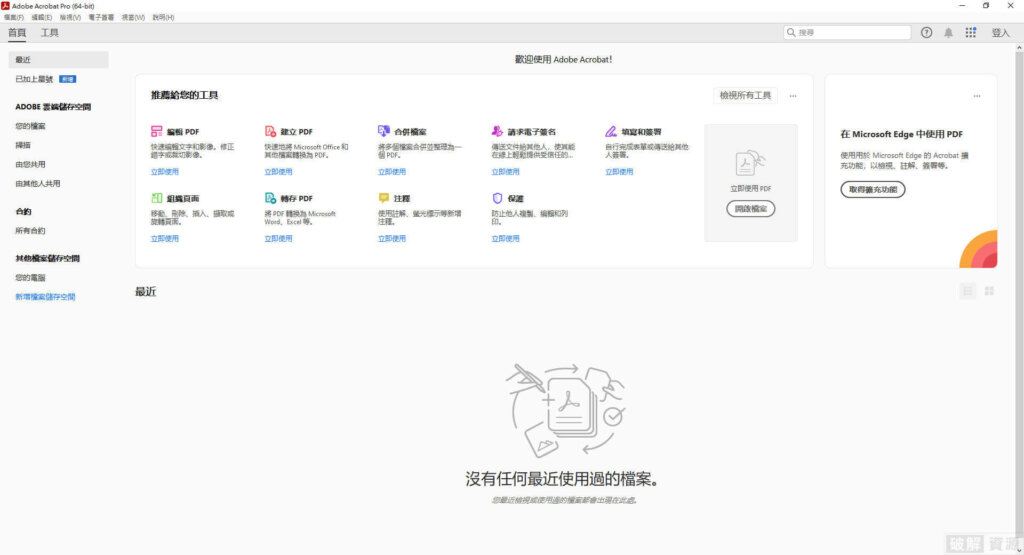Switch recent files to grid view

[x=989, y=291]
